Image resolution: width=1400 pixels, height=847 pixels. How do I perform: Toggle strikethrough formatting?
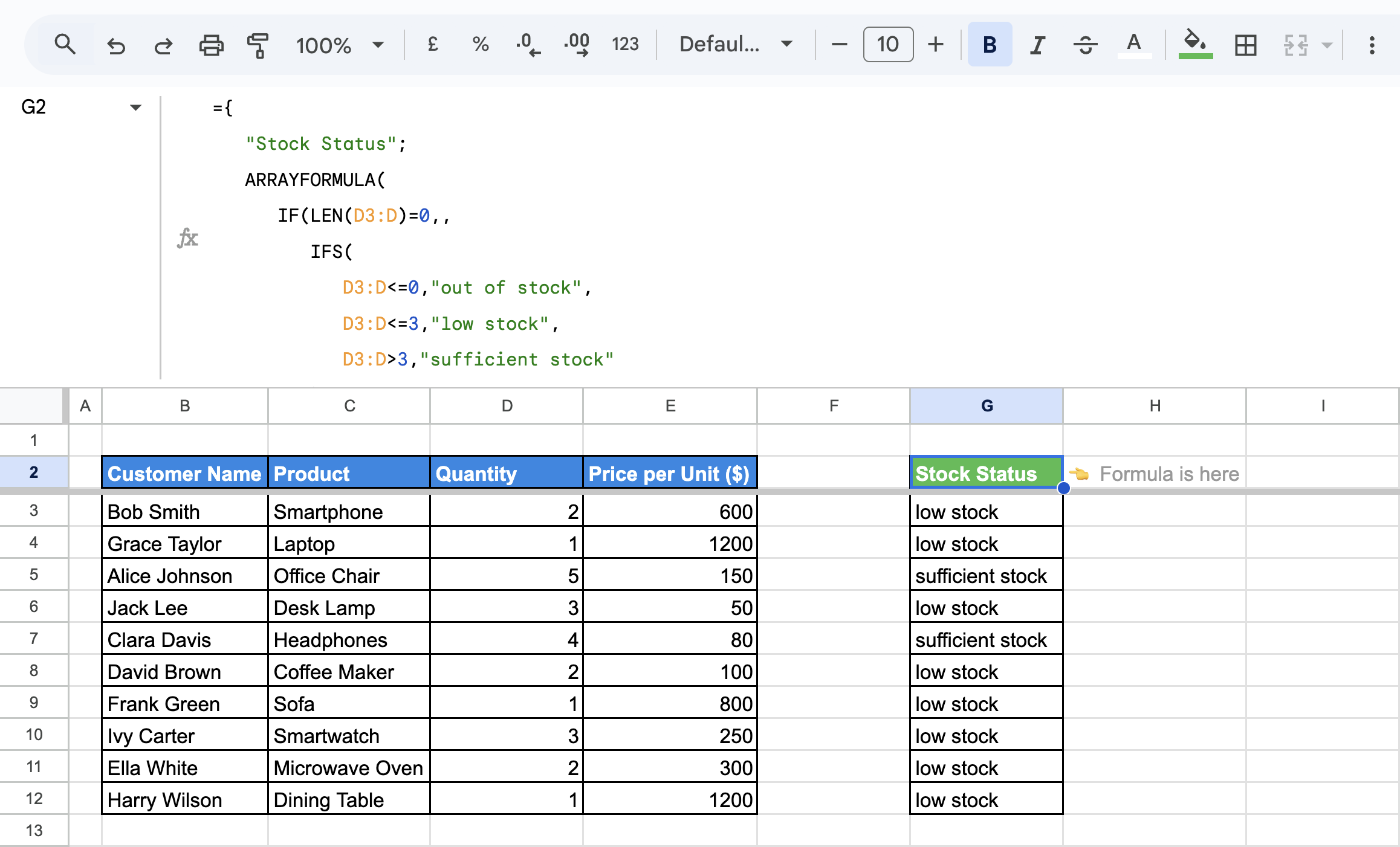(x=1086, y=44)
